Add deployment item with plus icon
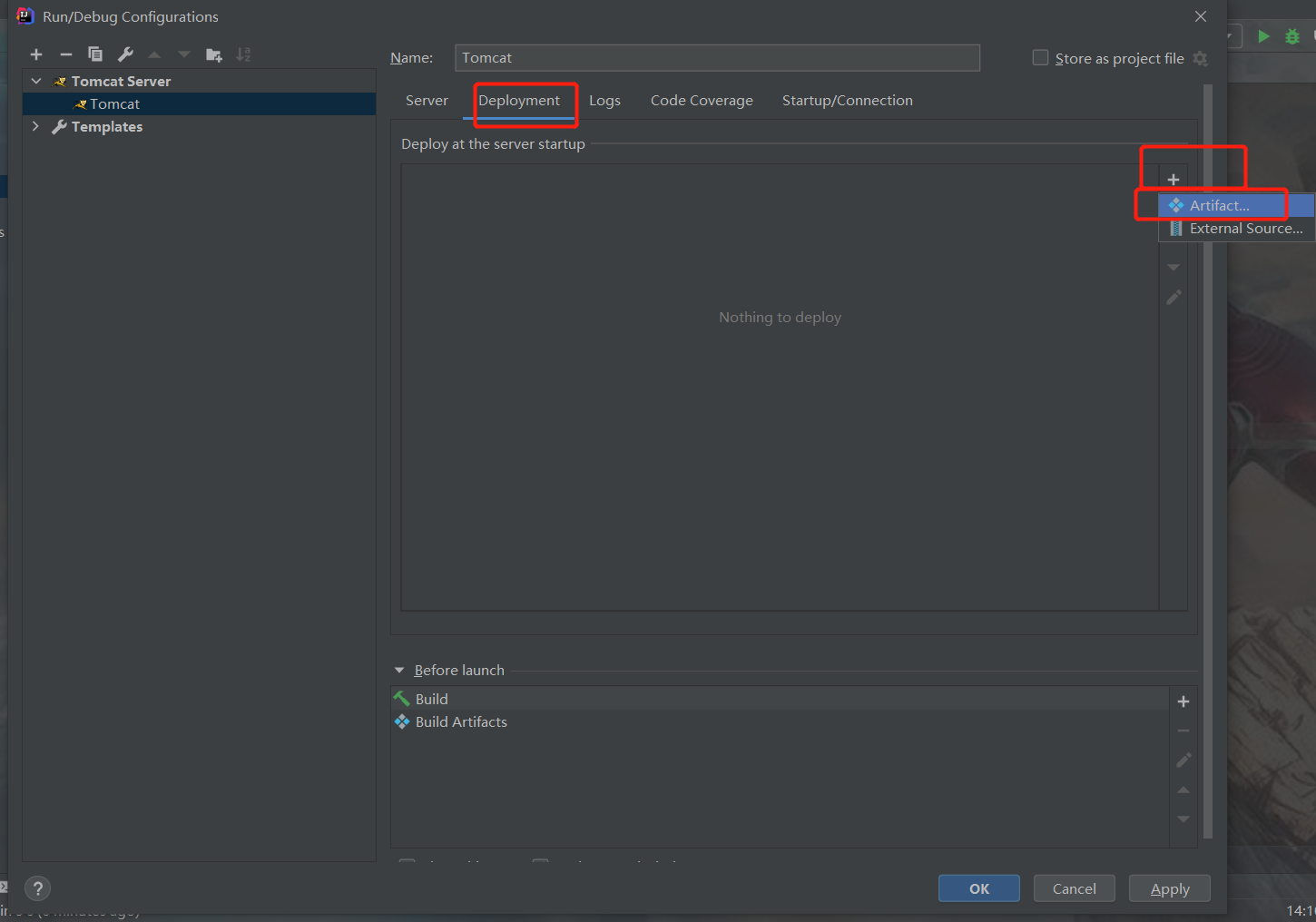Image resolution: width=1316 pixels, height=922 pixels. 1174,180
